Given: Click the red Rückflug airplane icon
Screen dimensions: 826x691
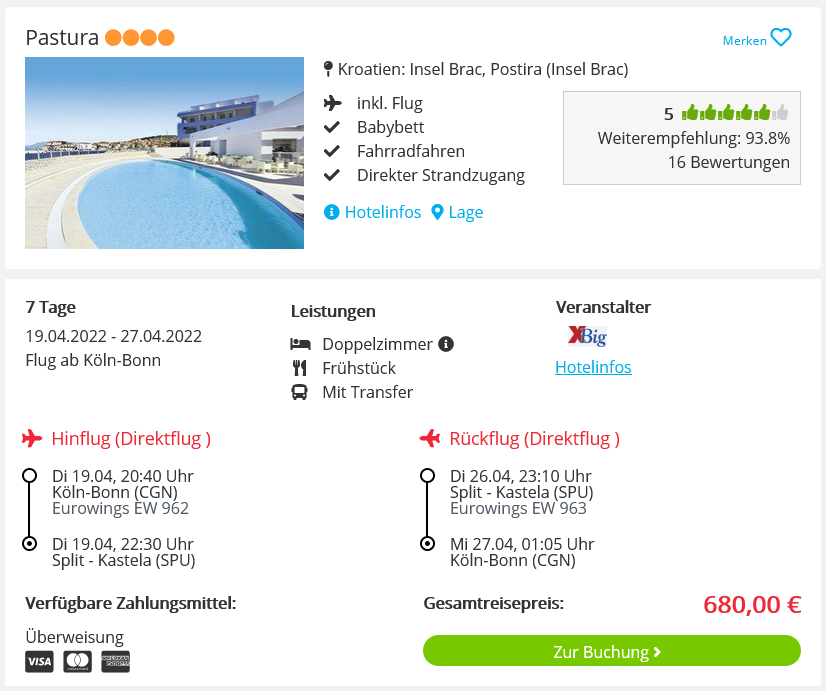Looking at the screenshot, I should pyautogui.click(x=430, y=438).
